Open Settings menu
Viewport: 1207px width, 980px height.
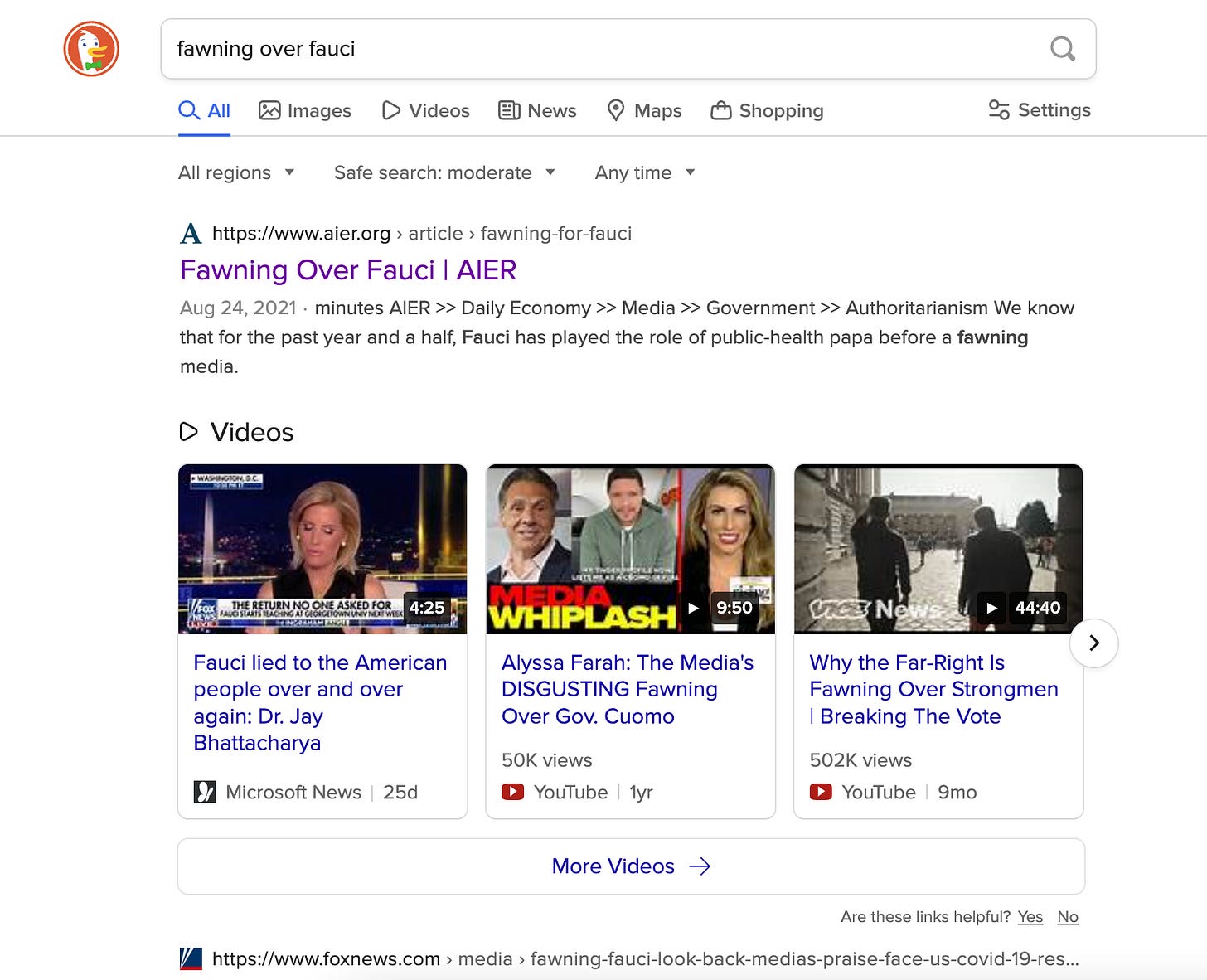click(x=1040, y=109)
